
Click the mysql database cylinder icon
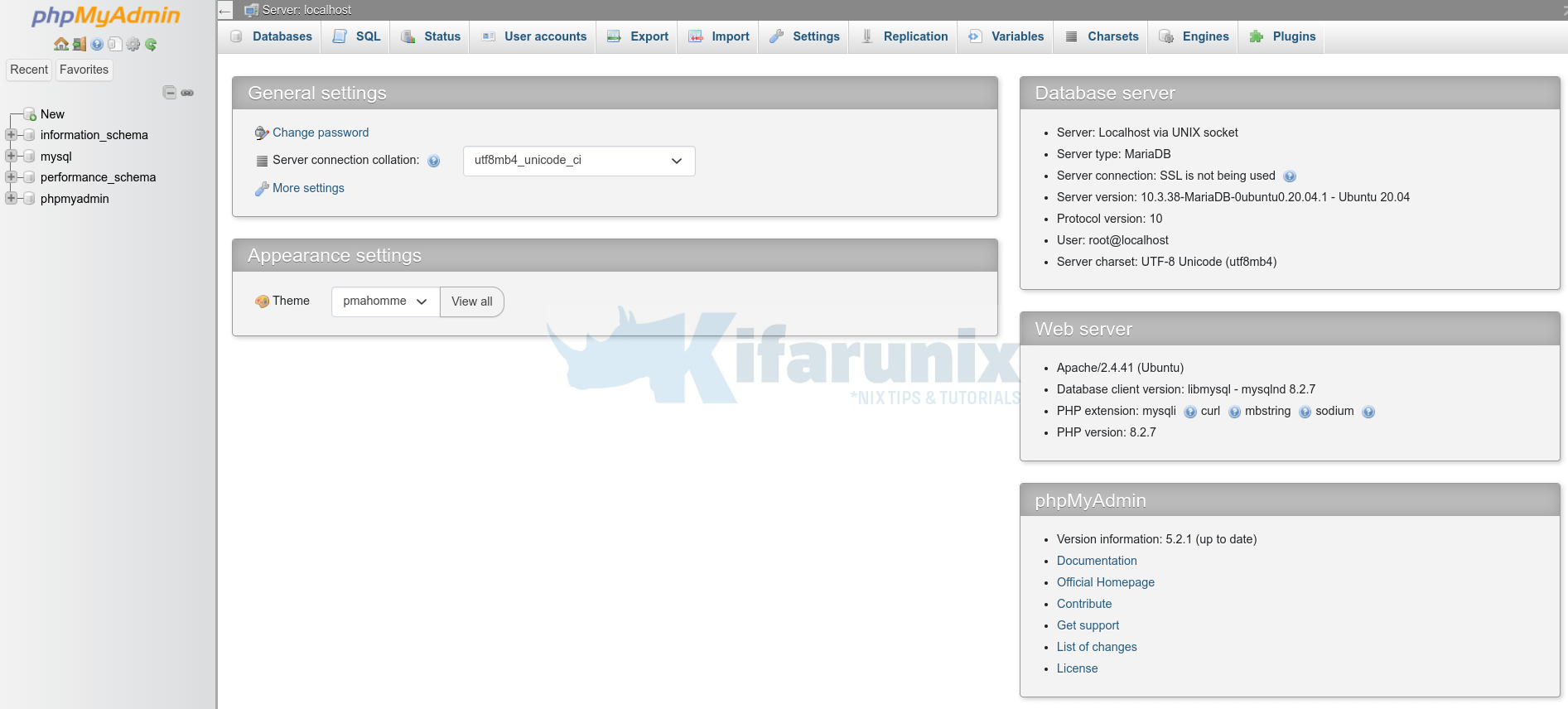[x=30, y=157]
